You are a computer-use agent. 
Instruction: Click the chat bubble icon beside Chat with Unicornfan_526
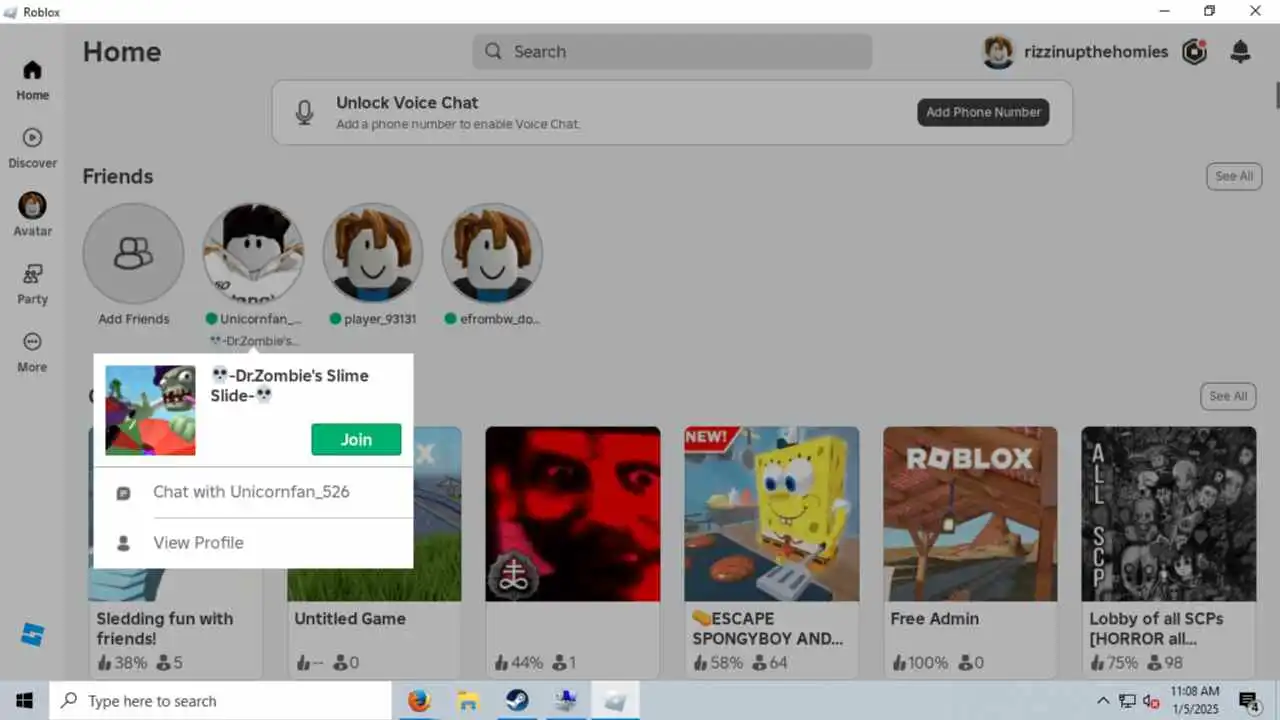point(123,493)
